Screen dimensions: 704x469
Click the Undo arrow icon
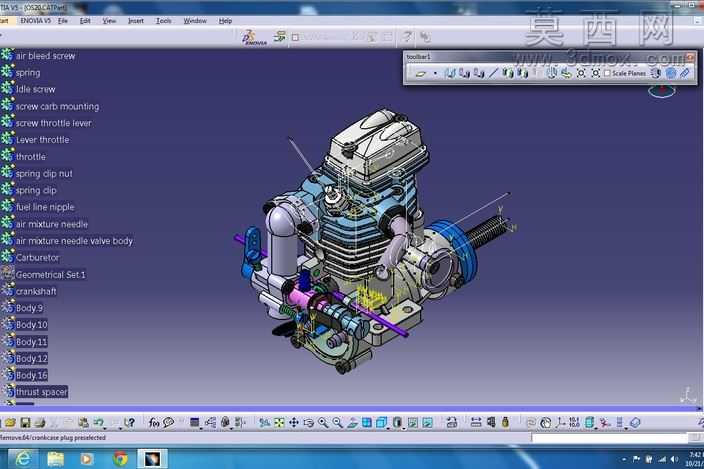coord(98,422)
